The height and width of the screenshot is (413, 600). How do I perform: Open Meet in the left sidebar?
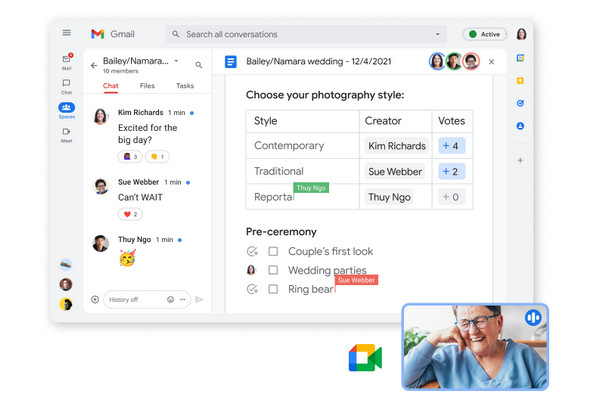click(x=67, y=135)
